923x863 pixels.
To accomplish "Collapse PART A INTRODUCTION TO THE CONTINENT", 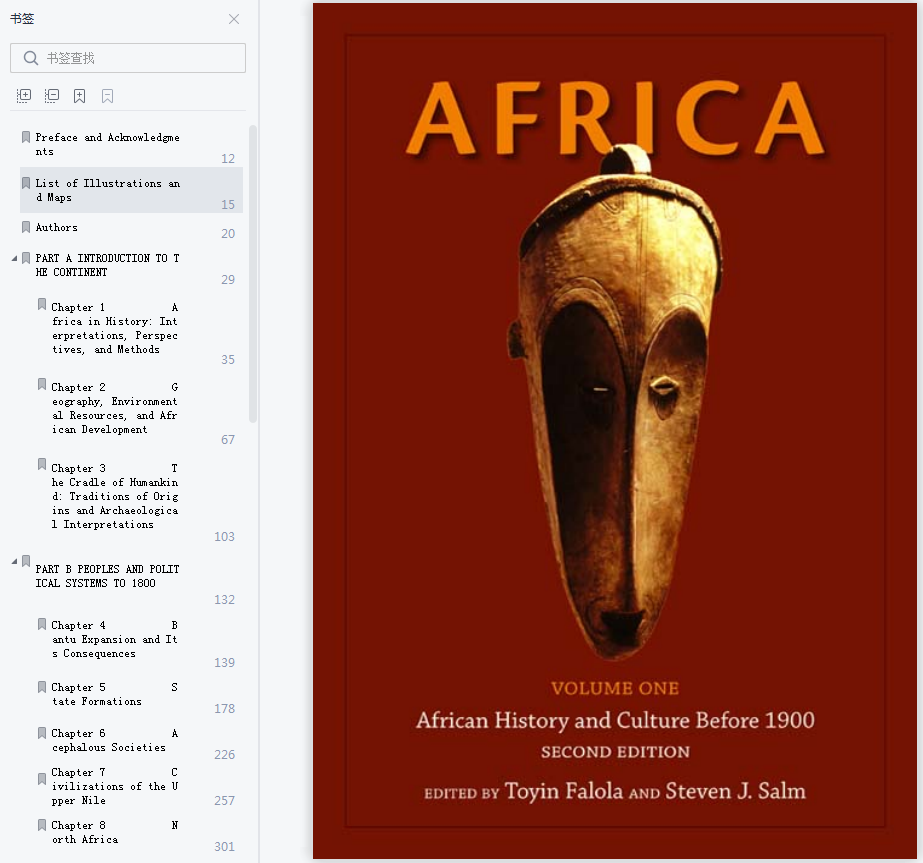I will tap(14, 258).
